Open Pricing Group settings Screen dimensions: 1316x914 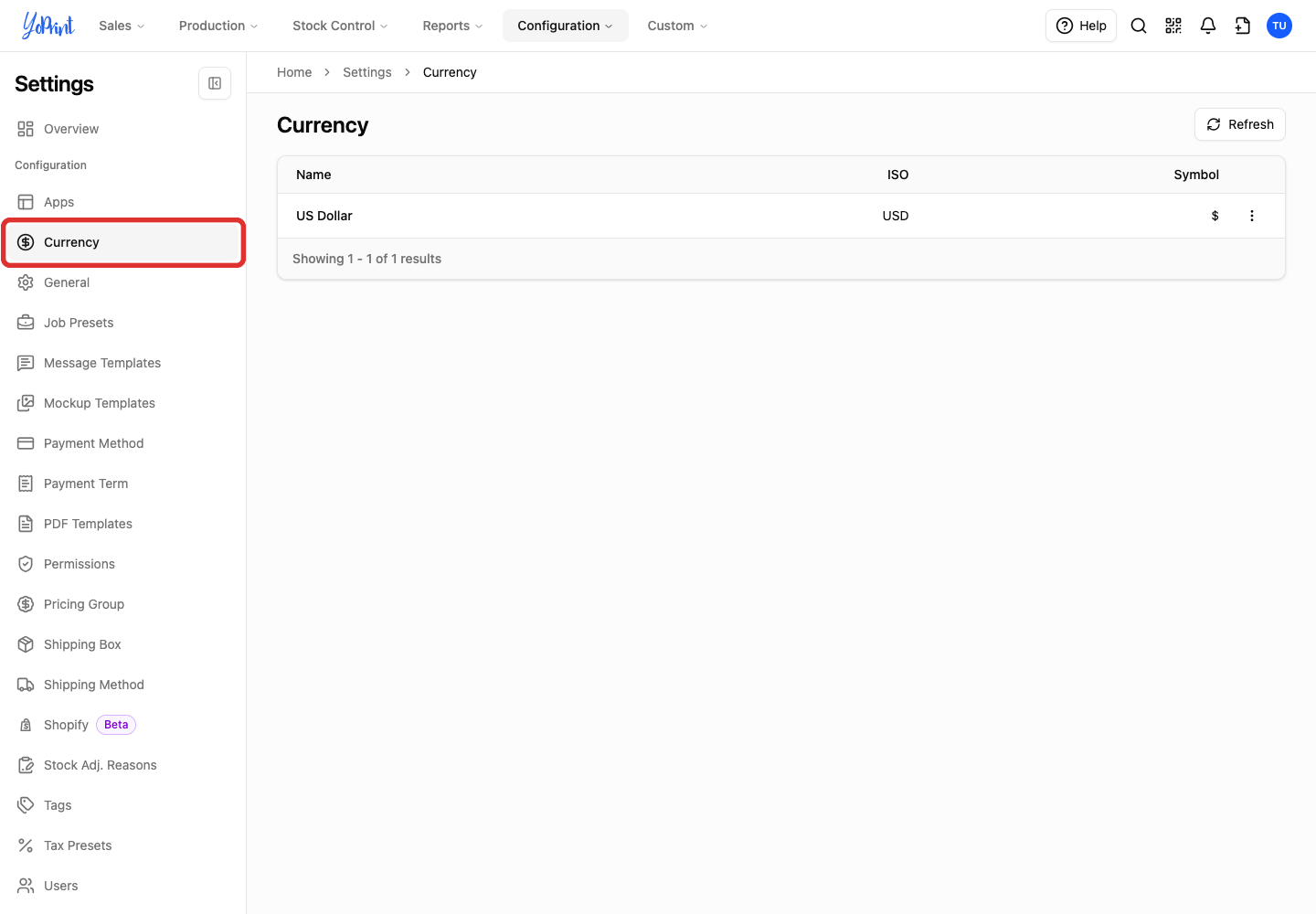123,604
